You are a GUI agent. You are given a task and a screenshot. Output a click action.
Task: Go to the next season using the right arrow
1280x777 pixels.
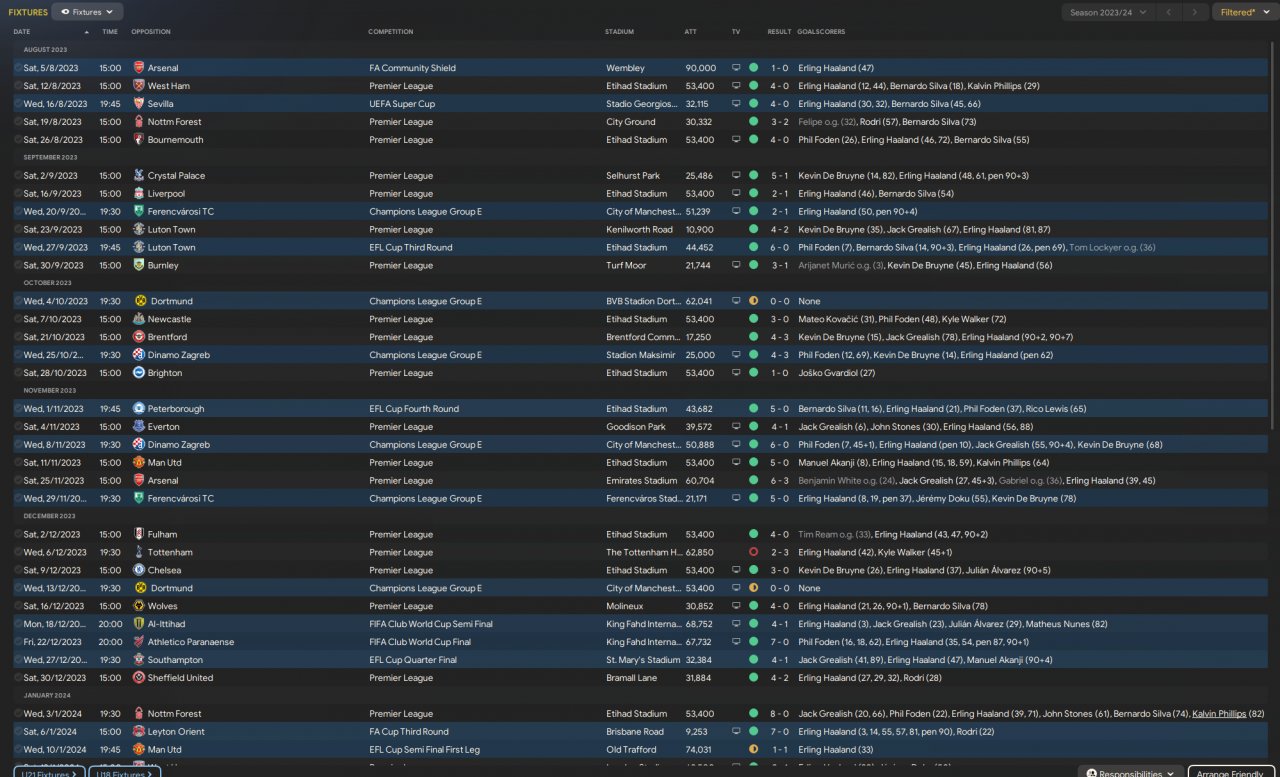[1194, 12]
